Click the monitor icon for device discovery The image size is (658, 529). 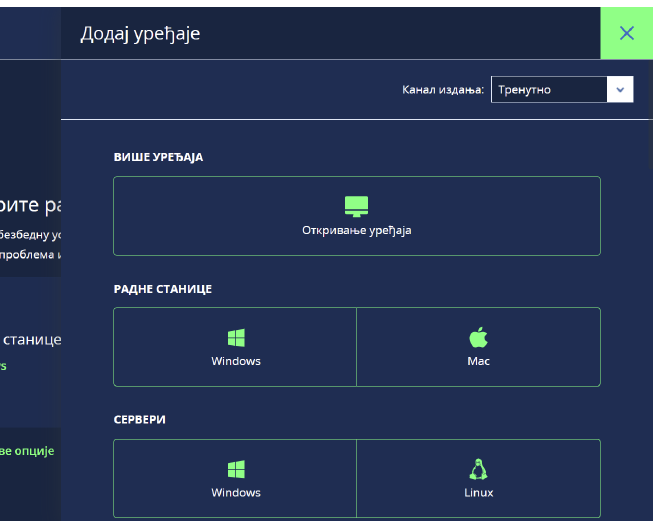tap(356, 206)
